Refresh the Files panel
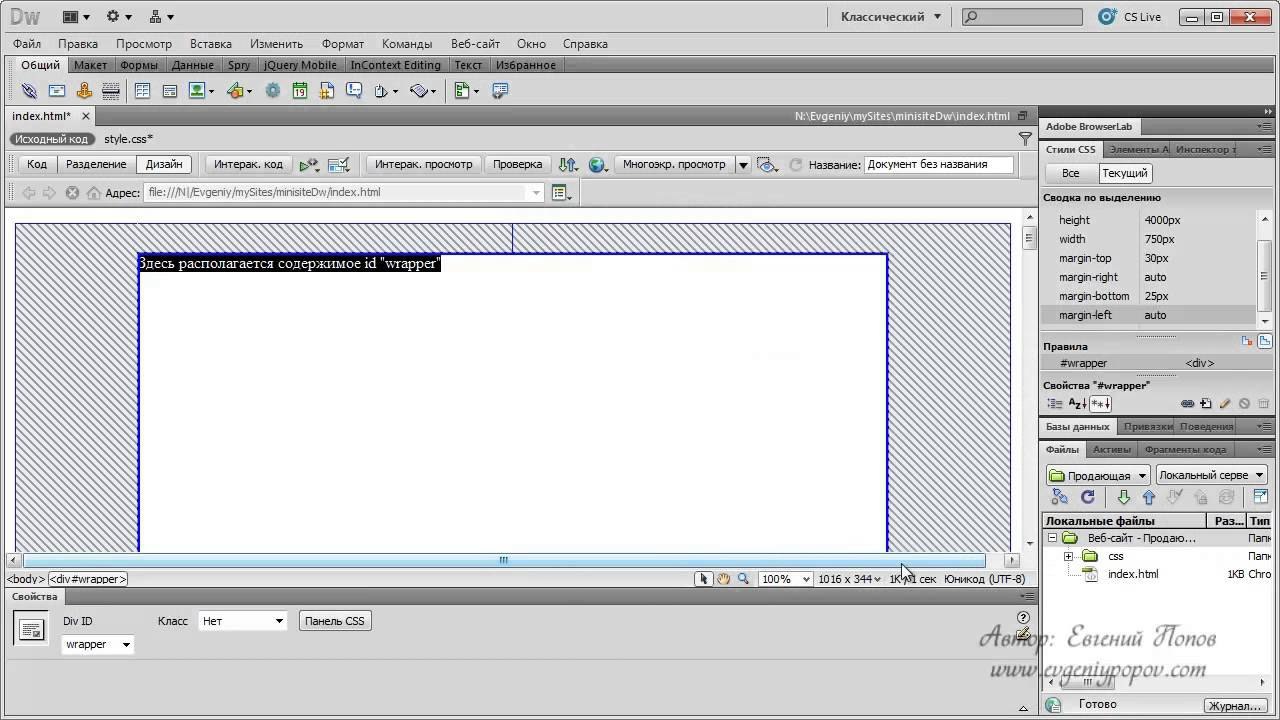 [1088, 497]
